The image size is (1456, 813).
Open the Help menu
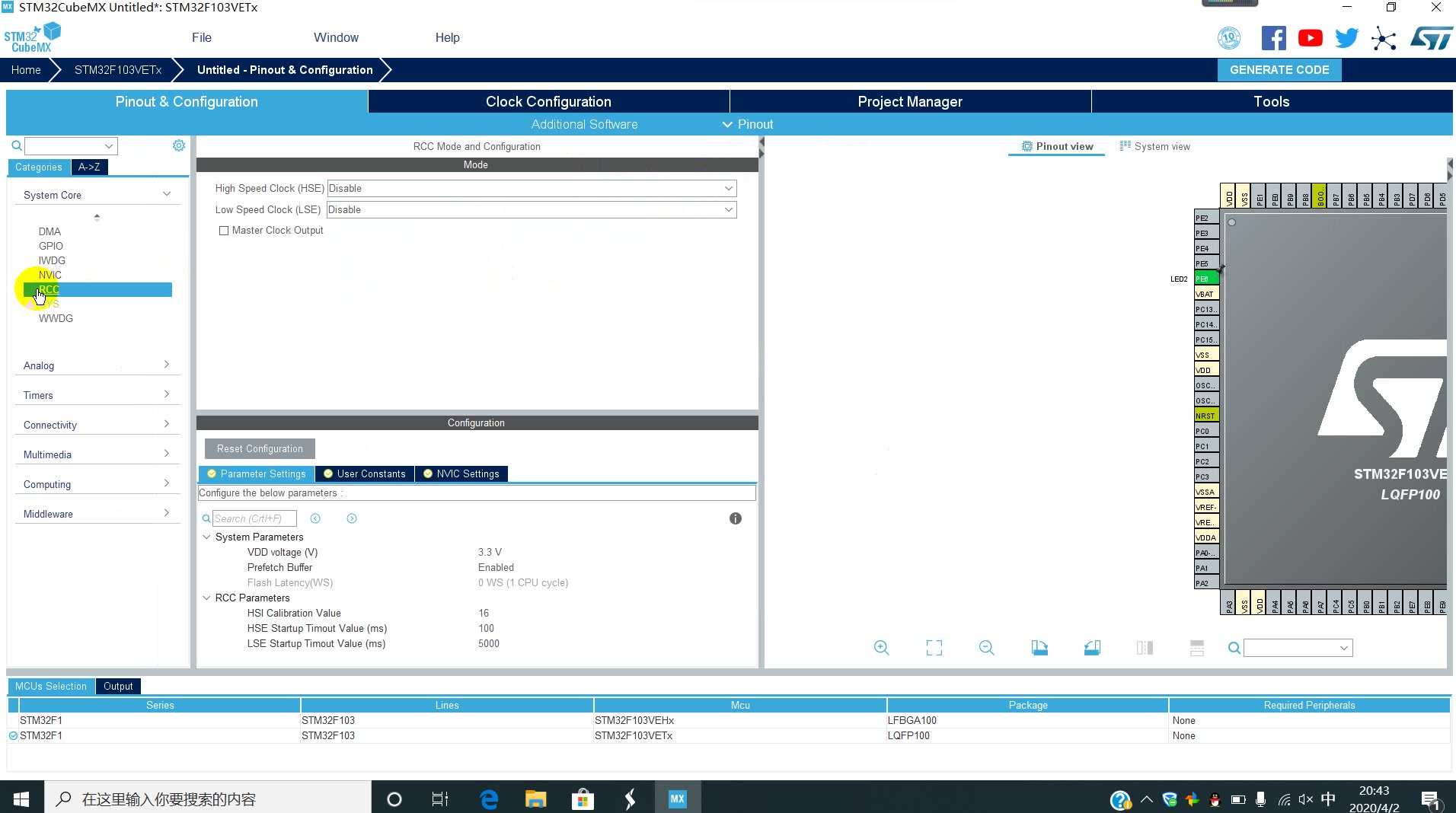click(447, 37)
